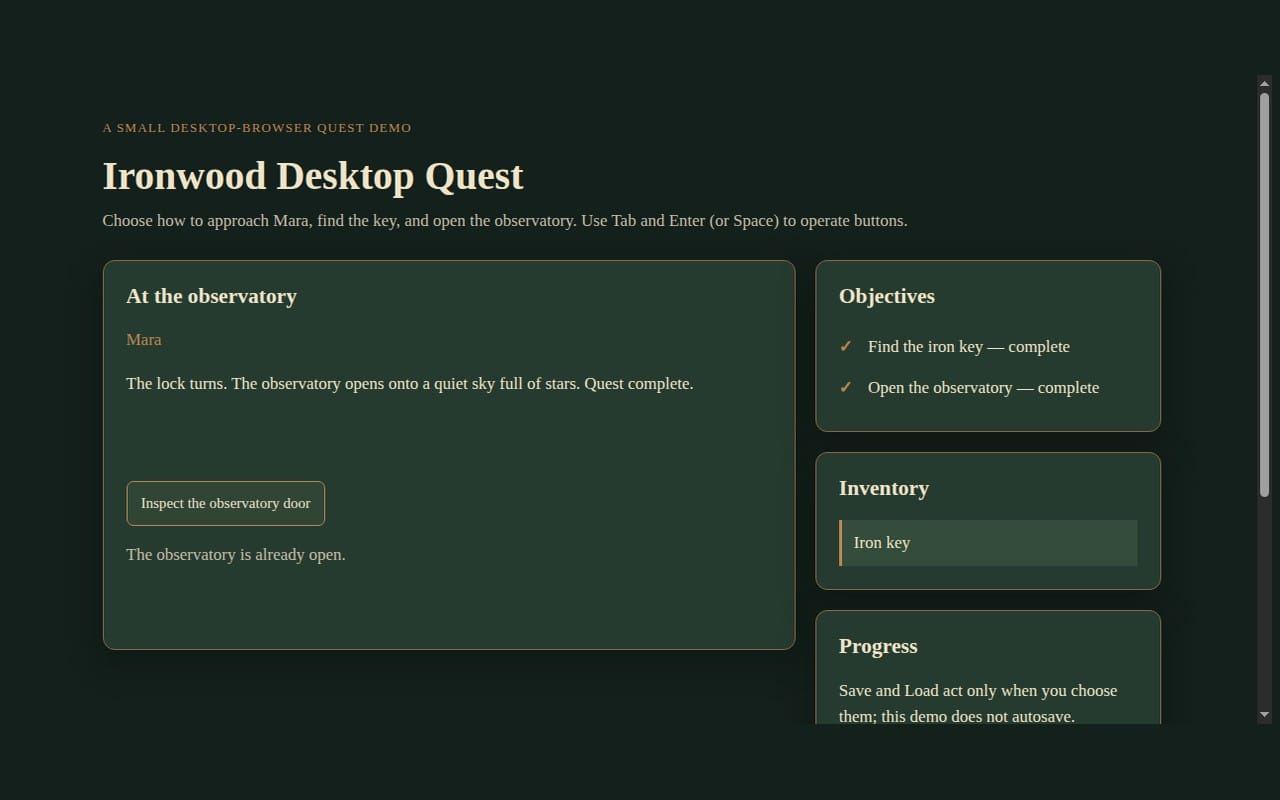Click 'The observatory is already open.' message
This screenshot has width=1280, height=800.
(x=236, y=555)
